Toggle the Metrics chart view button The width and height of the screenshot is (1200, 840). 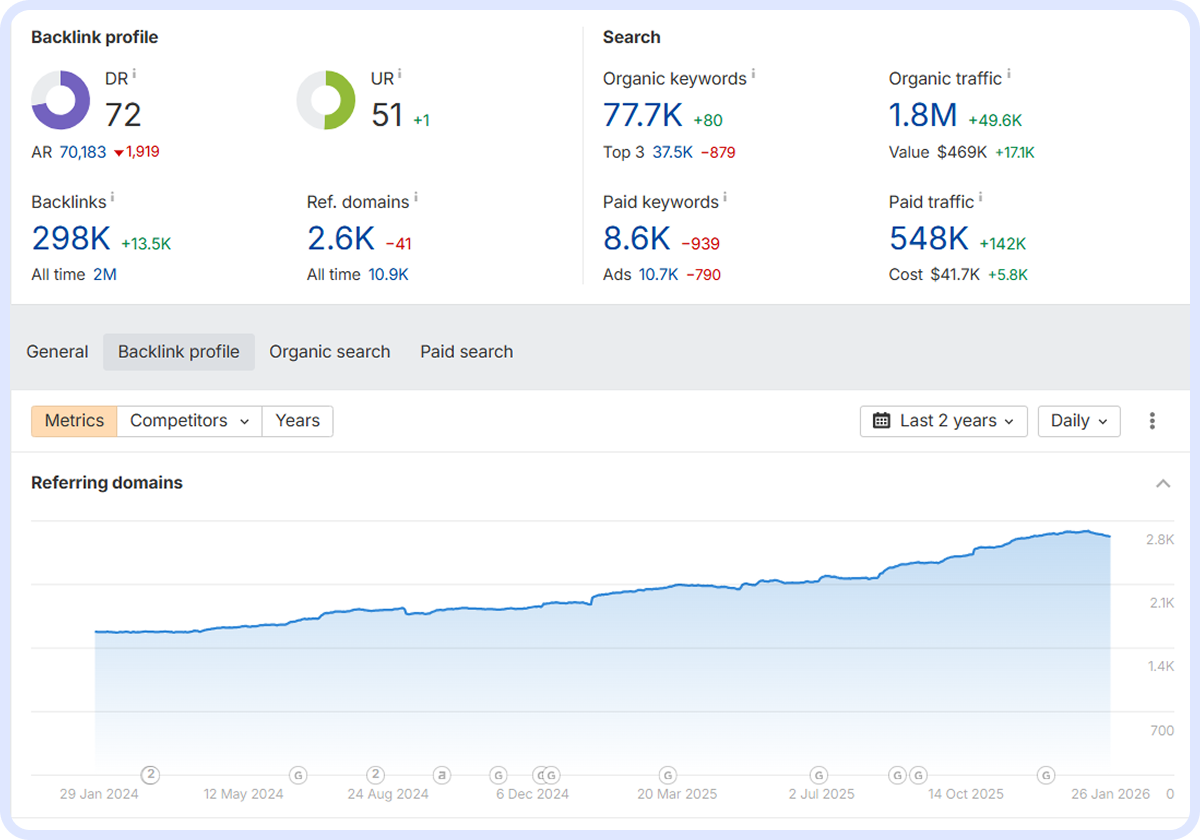74,421
